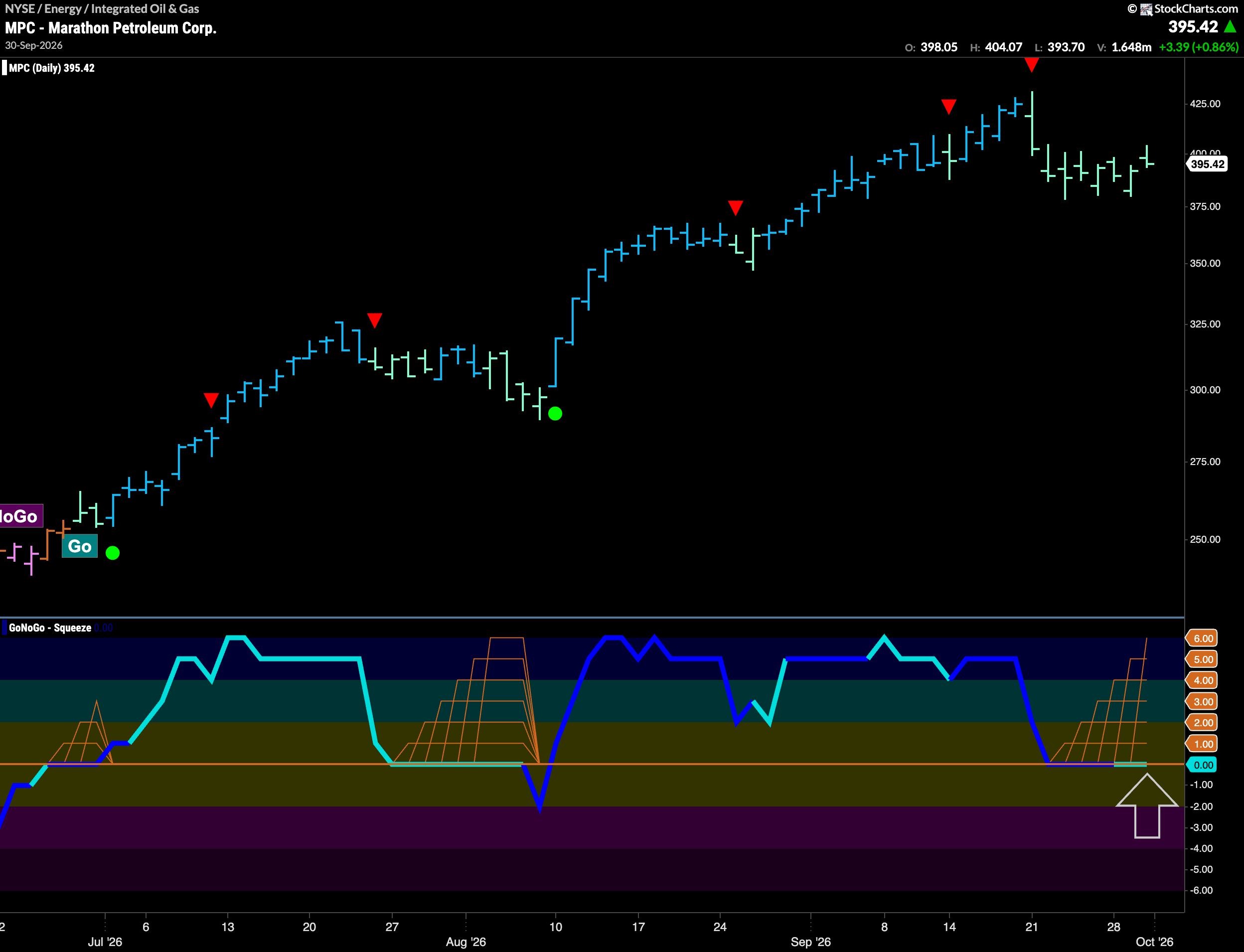Click the red triangle marker near Jul 24
The height and width of the screenshot is (952, 1244).
[374, 320]
